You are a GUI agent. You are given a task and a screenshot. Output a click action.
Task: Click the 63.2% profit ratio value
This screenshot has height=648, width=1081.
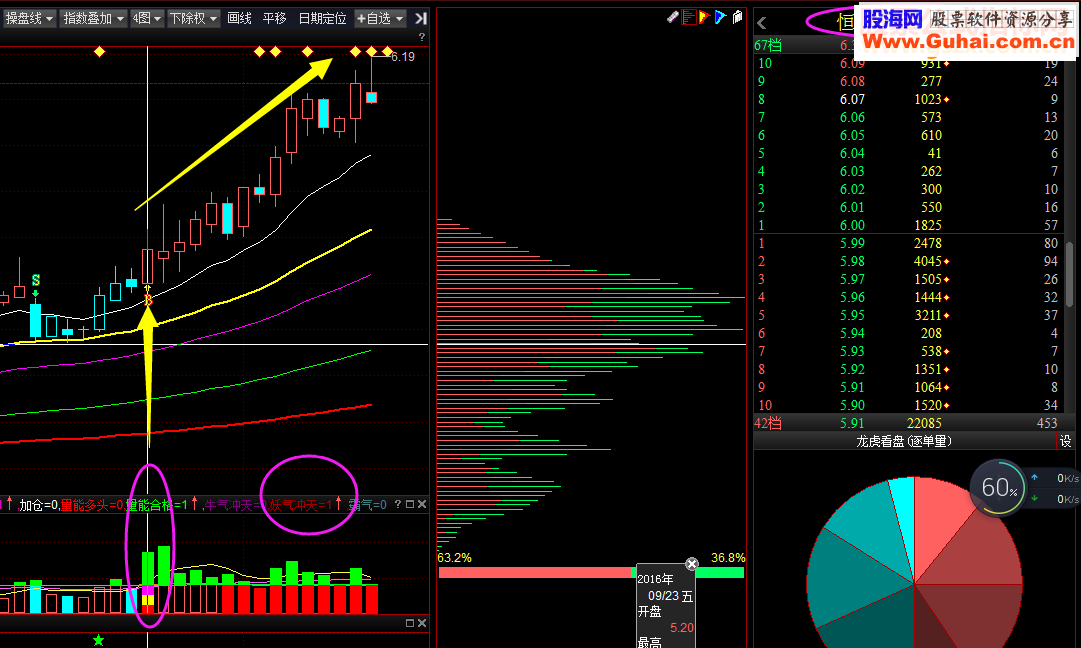tap(454, 558)
